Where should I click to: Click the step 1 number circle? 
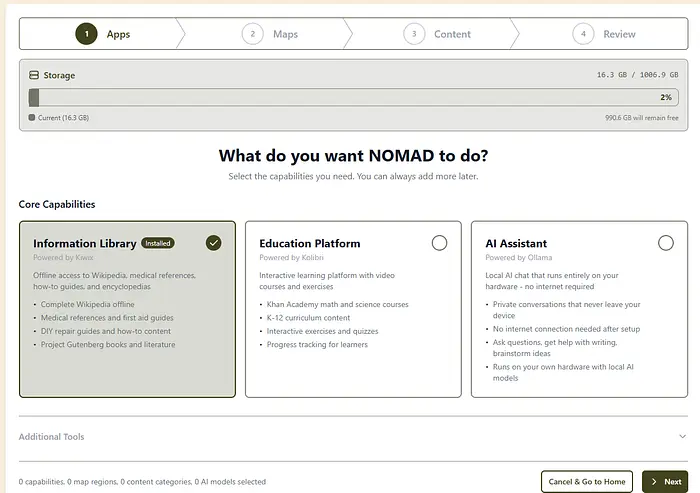point(87,34)
